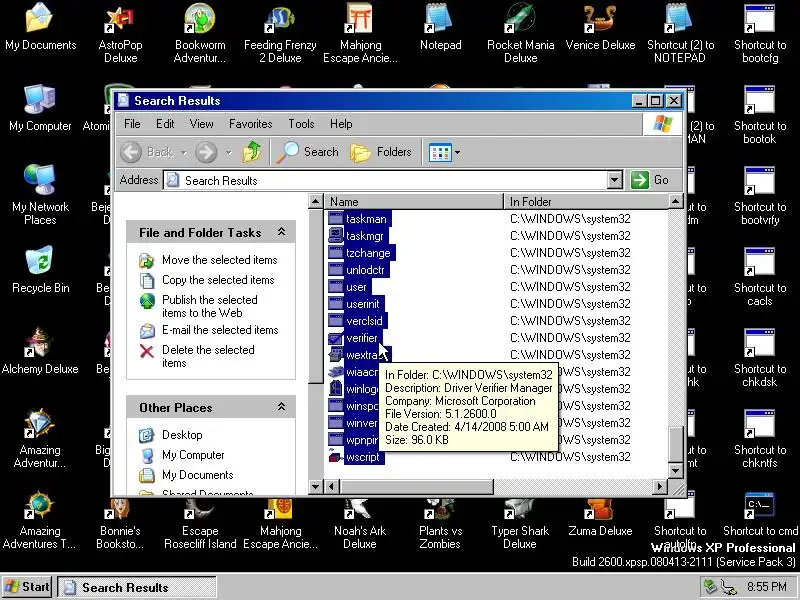This screenshot has width=800, height=600.
Task: Click the verifier file icon
Action: click(336, 338)
